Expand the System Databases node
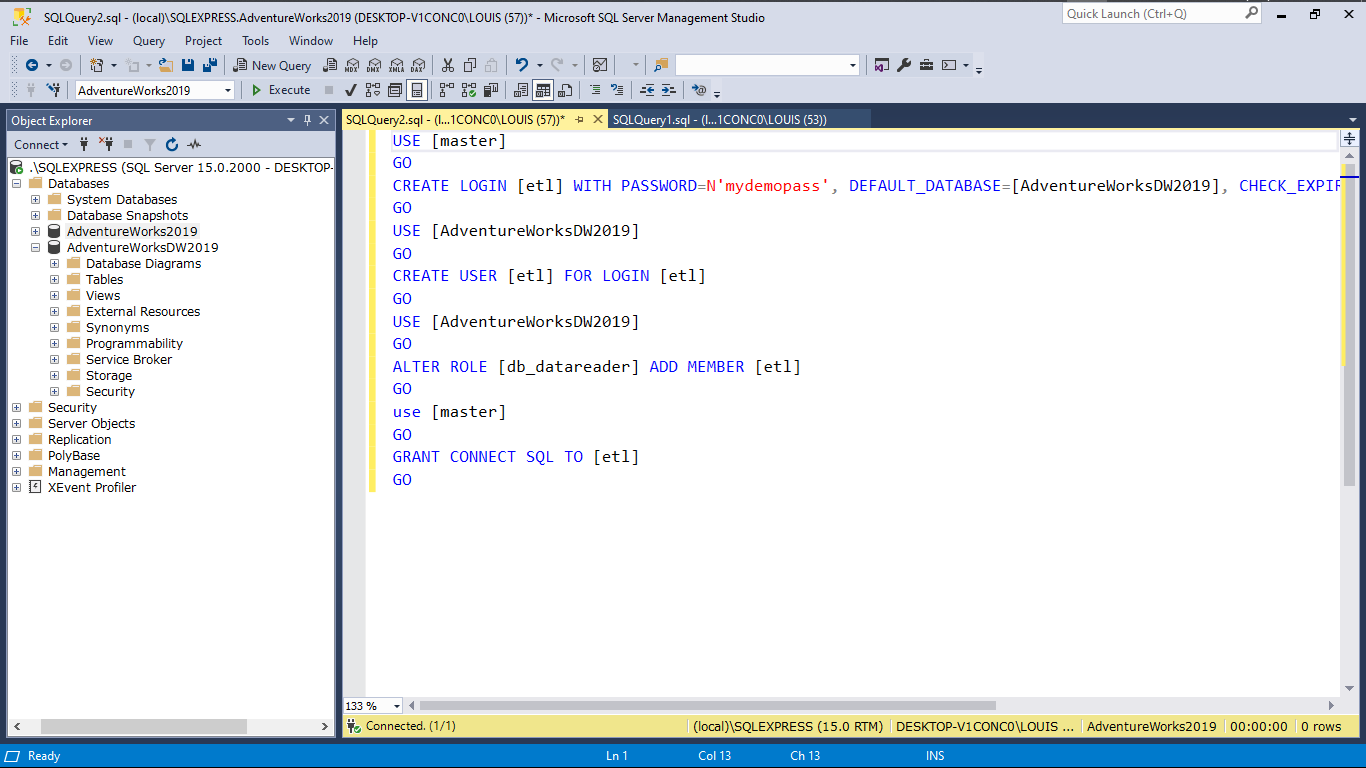1366x768 pixels. [36, 199]
